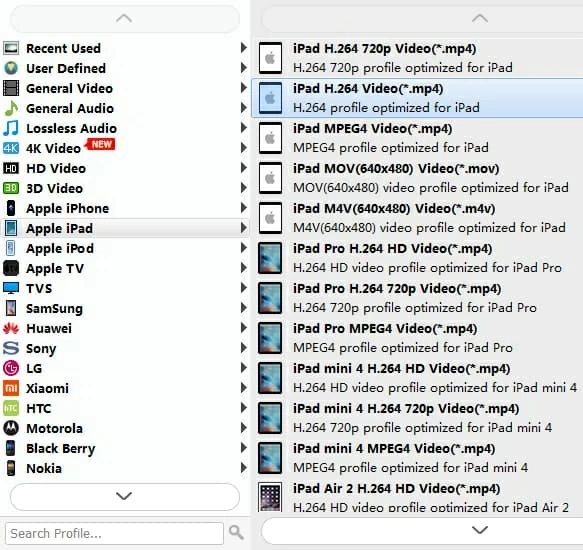Click the User Defined globe icon
The width and height of the screenshot is (583, 550).
(11, 68)
